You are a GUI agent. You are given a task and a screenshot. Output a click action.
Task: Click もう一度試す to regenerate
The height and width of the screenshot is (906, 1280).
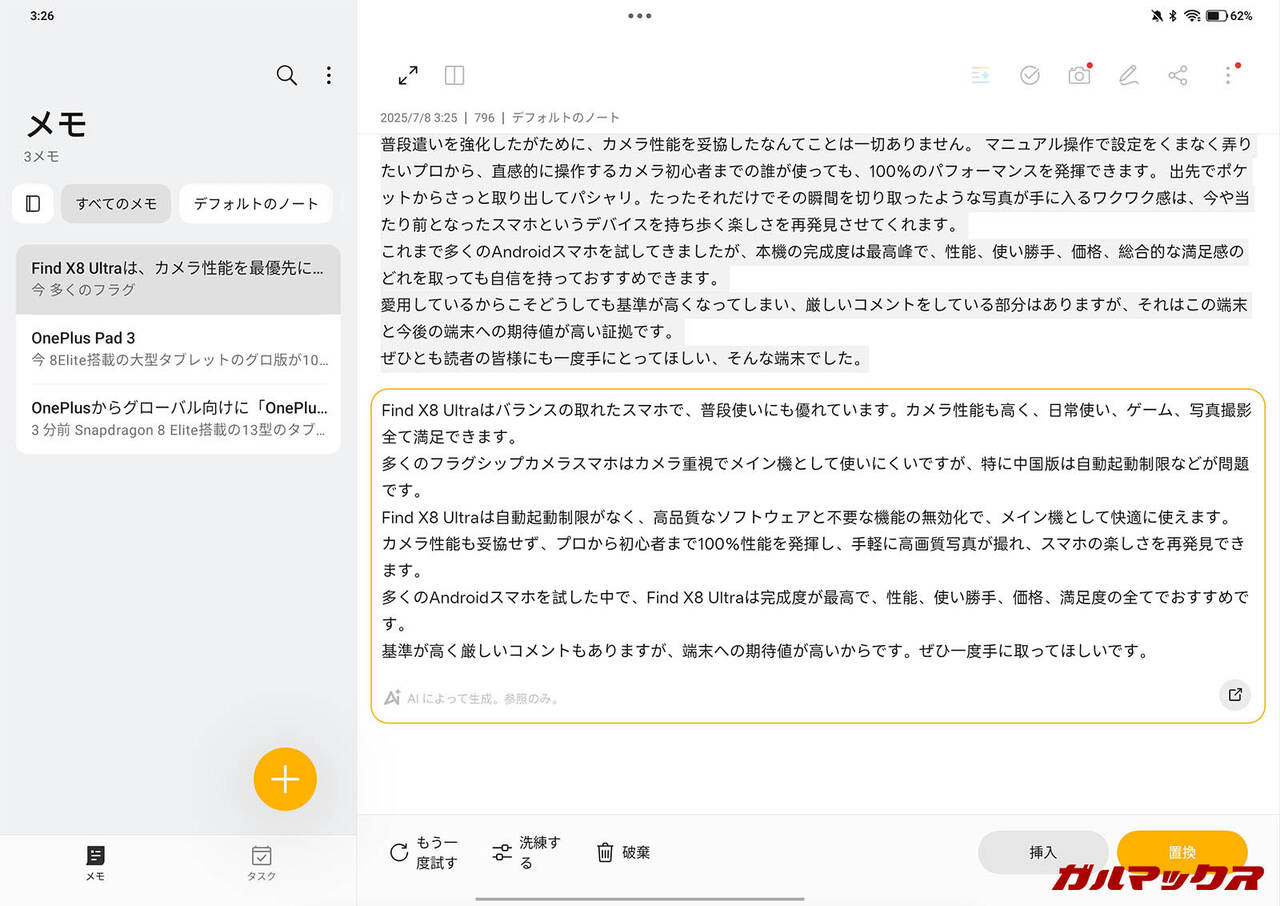[x=424, y=852]
